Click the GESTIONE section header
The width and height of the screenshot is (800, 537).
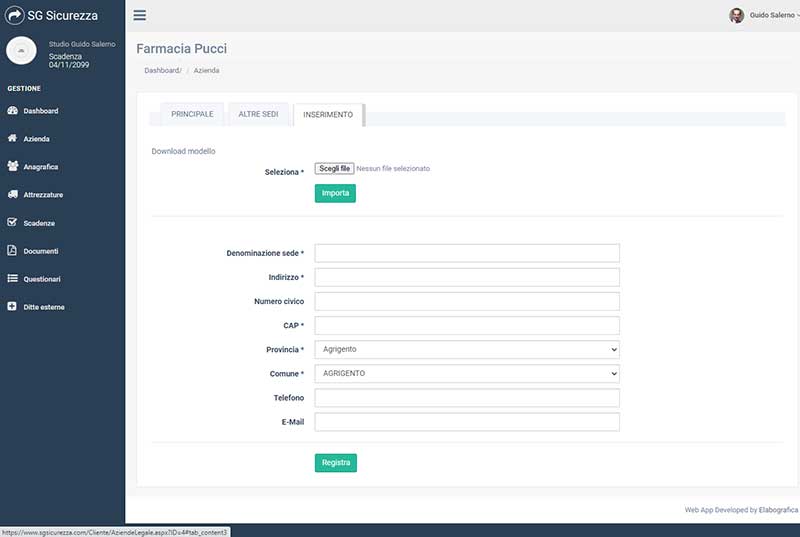24,88
